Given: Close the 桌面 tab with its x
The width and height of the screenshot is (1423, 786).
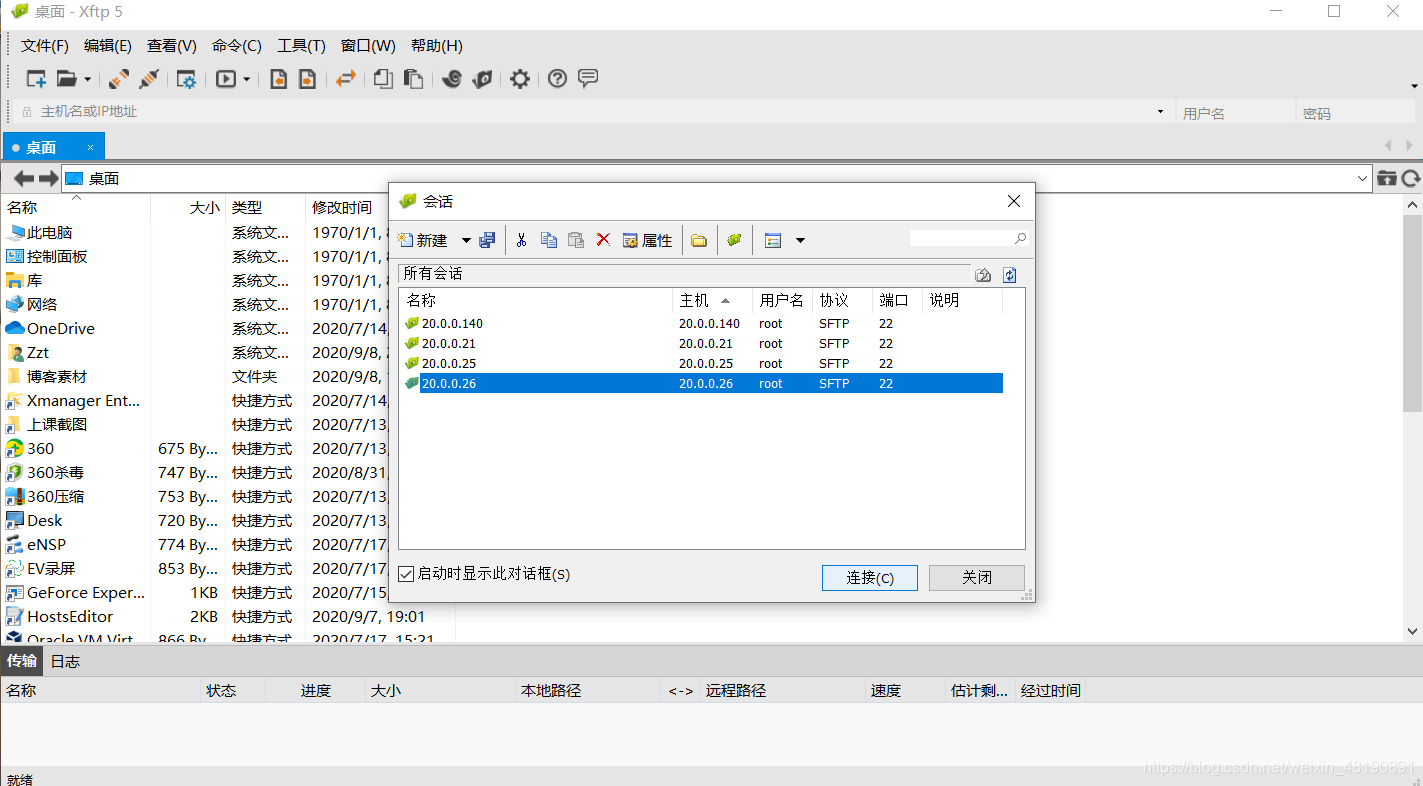Looking at the screenshot, I should tap(90, 147).
